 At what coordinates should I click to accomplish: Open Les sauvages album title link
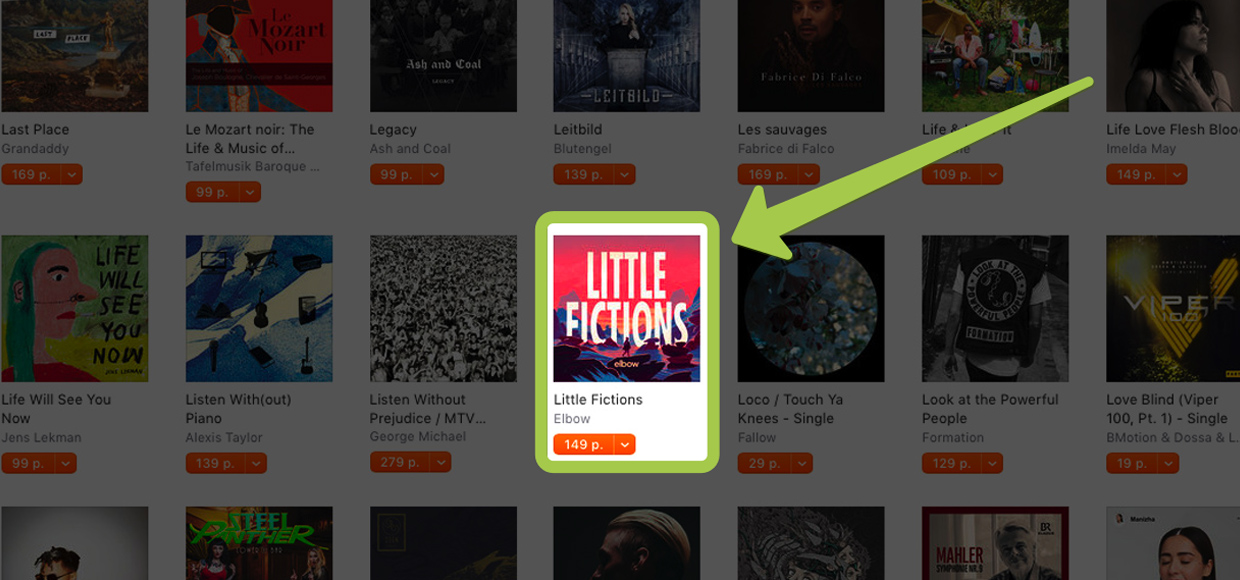[x=782, y=129]
